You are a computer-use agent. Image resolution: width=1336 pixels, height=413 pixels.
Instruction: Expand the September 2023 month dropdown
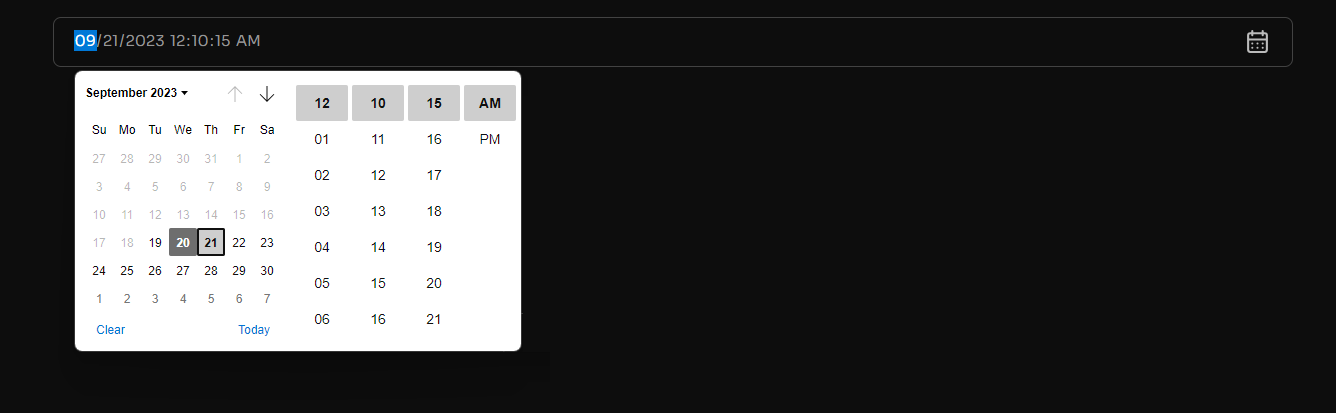pos(137,93)
